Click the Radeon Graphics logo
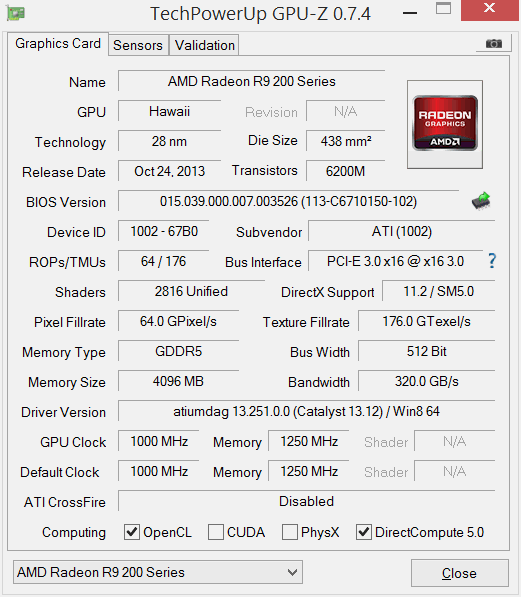This screenshot has height=597, width=521. click(445, 124)
